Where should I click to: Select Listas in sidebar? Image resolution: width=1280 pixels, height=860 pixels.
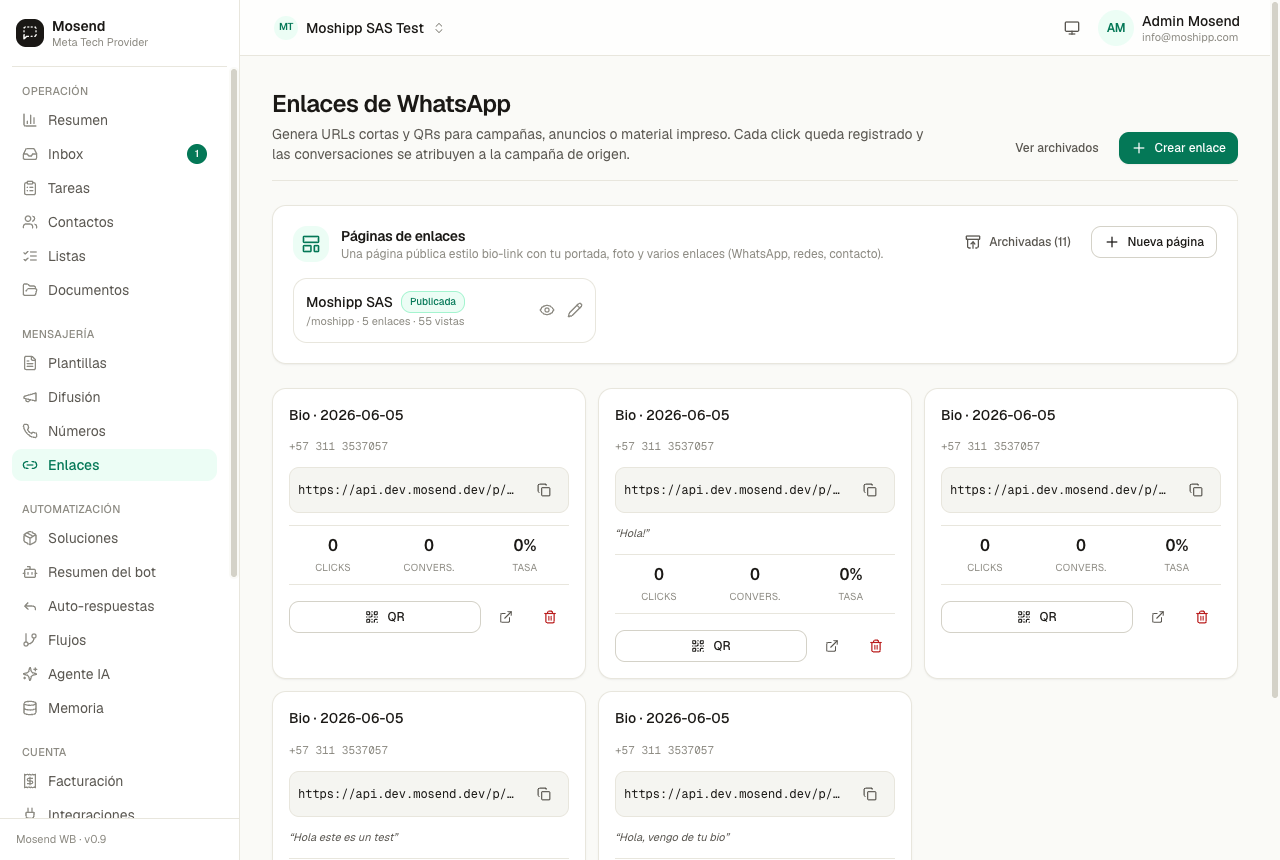(114, 256)
